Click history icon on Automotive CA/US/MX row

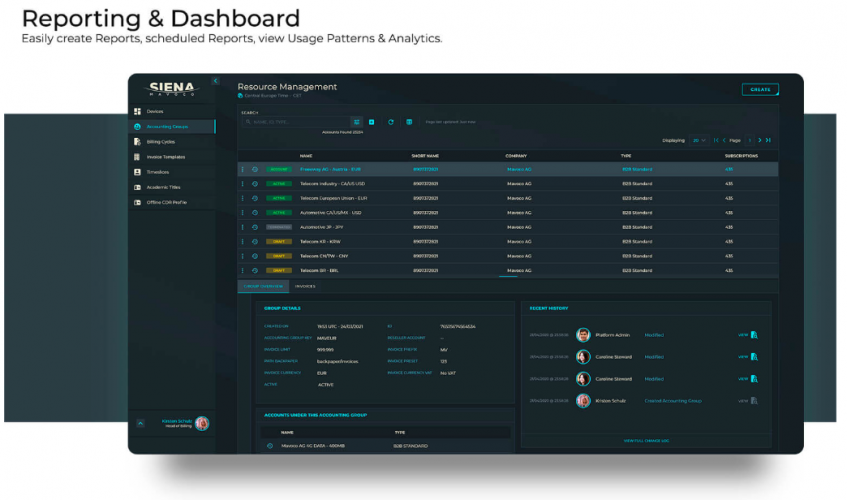coord(255,213)
